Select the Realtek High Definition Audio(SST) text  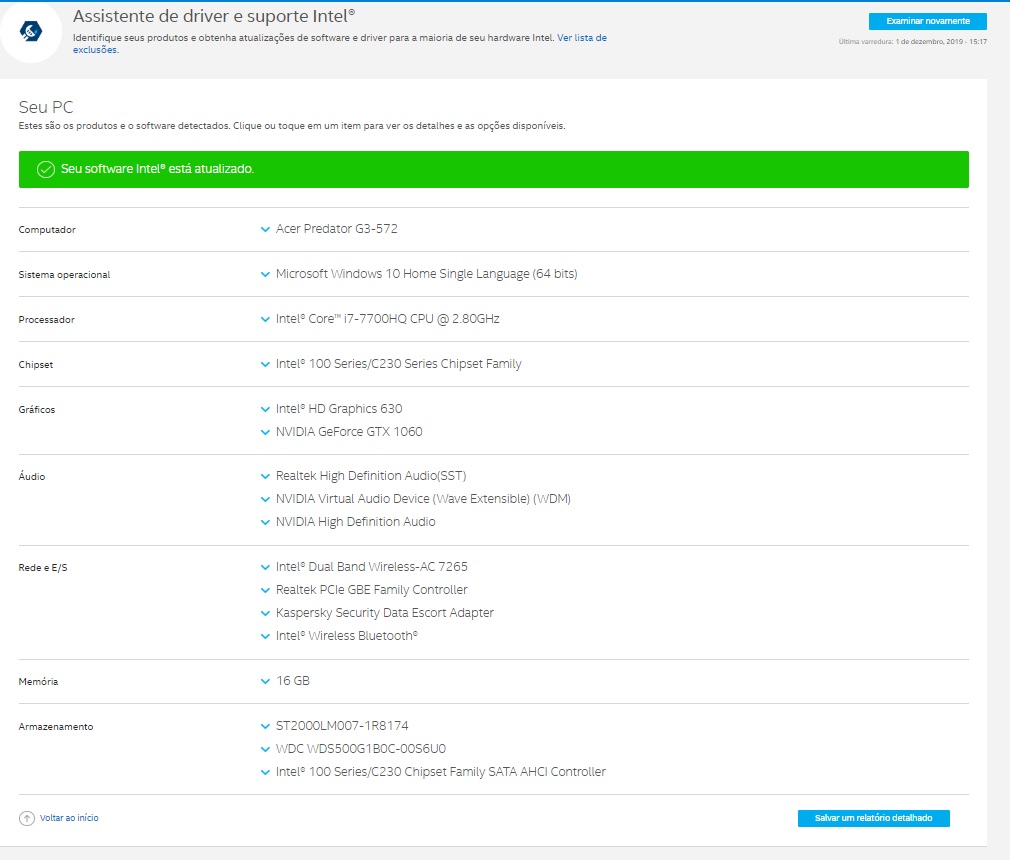pos(371,476)
